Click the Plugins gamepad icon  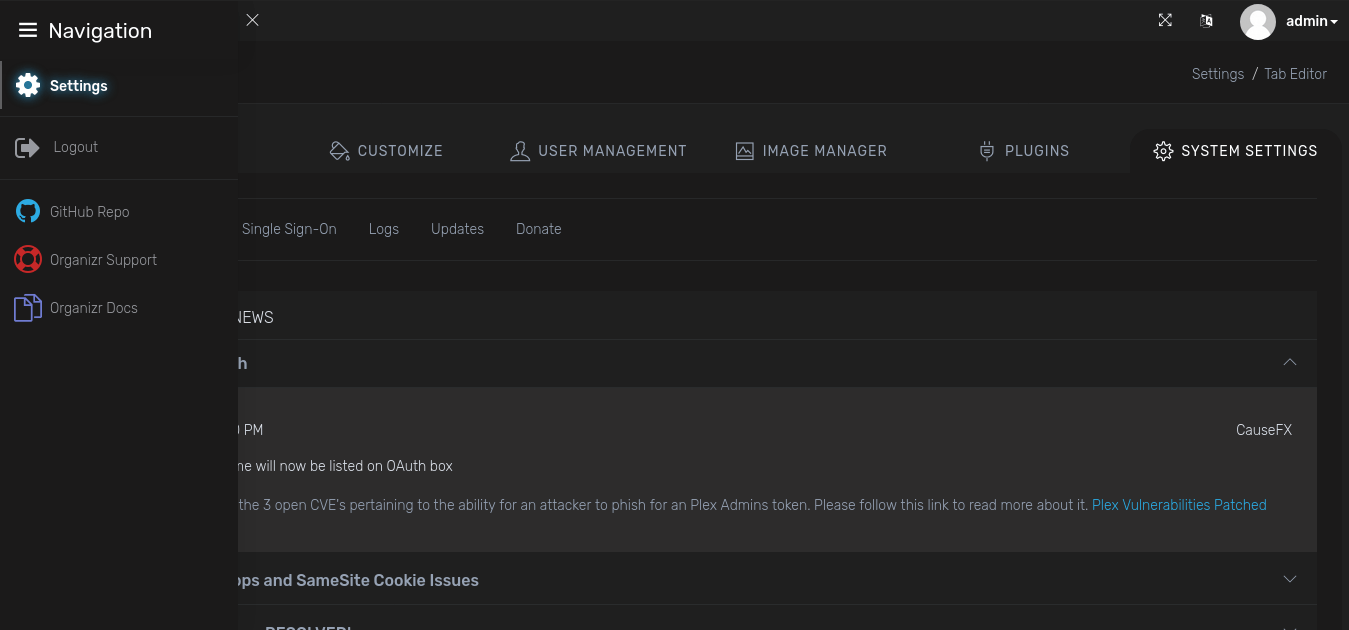coord(986,150)
